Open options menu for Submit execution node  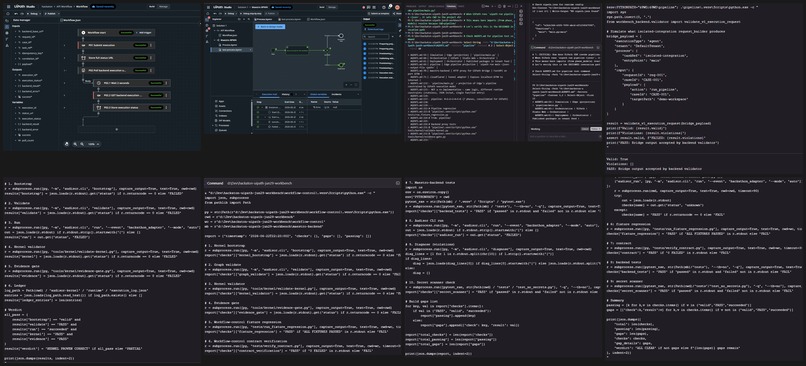coord(151,45)
